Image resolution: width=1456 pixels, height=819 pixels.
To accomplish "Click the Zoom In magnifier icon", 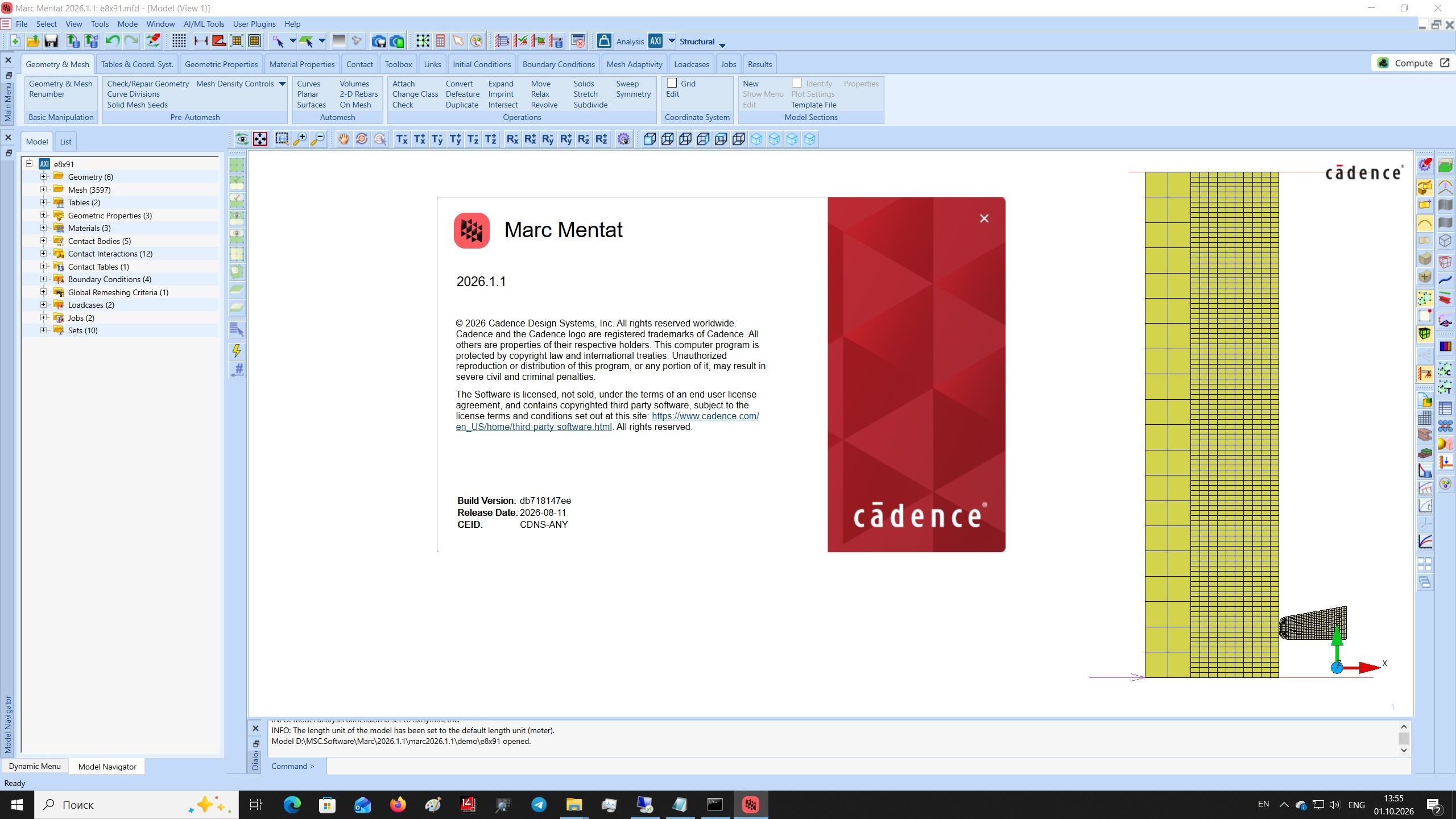I will [x=300, y=139].
